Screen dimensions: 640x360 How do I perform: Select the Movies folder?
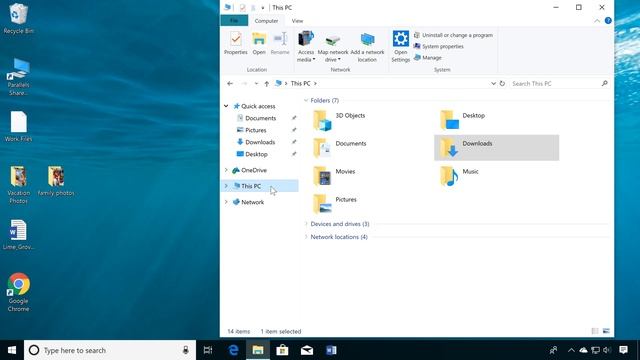pyautogui.click(x=334, y=176)
